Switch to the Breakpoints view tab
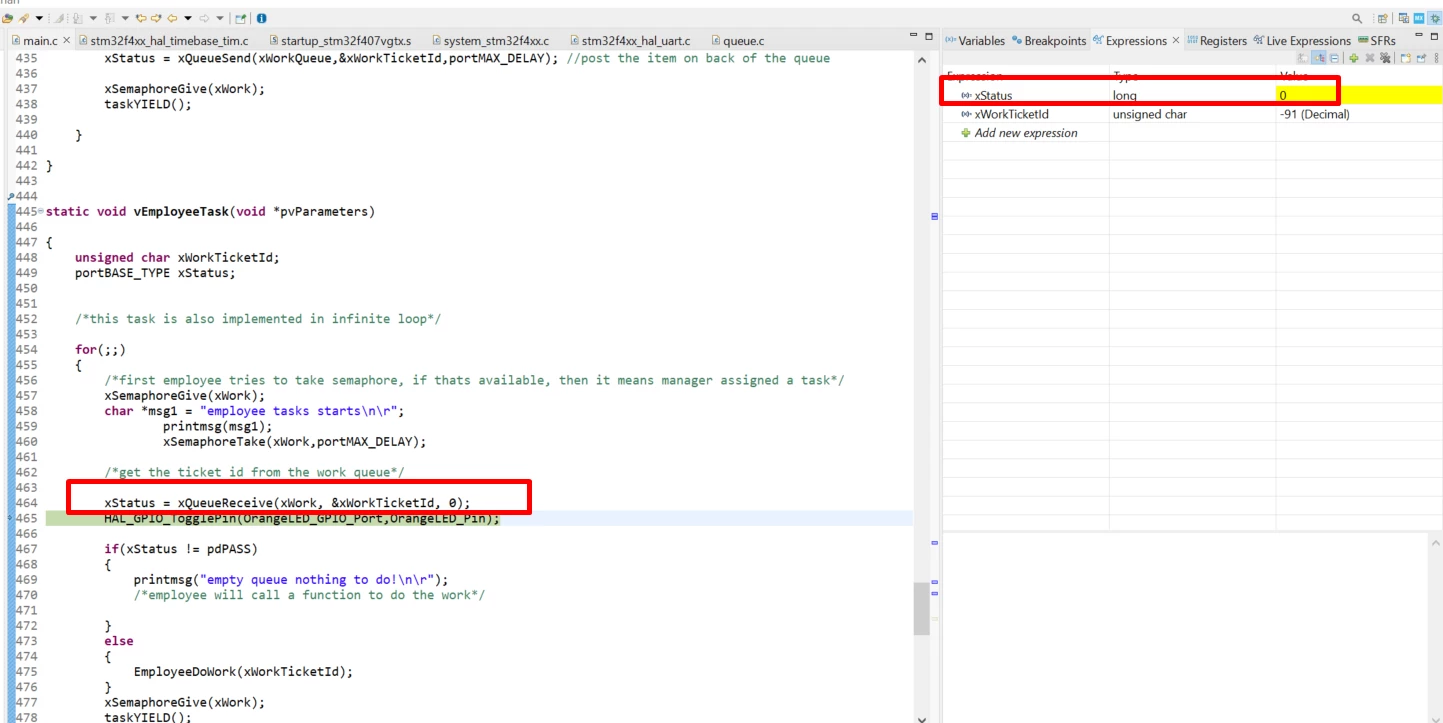The height and width of the screenshot is (723, 1443). pos(1049,41)
